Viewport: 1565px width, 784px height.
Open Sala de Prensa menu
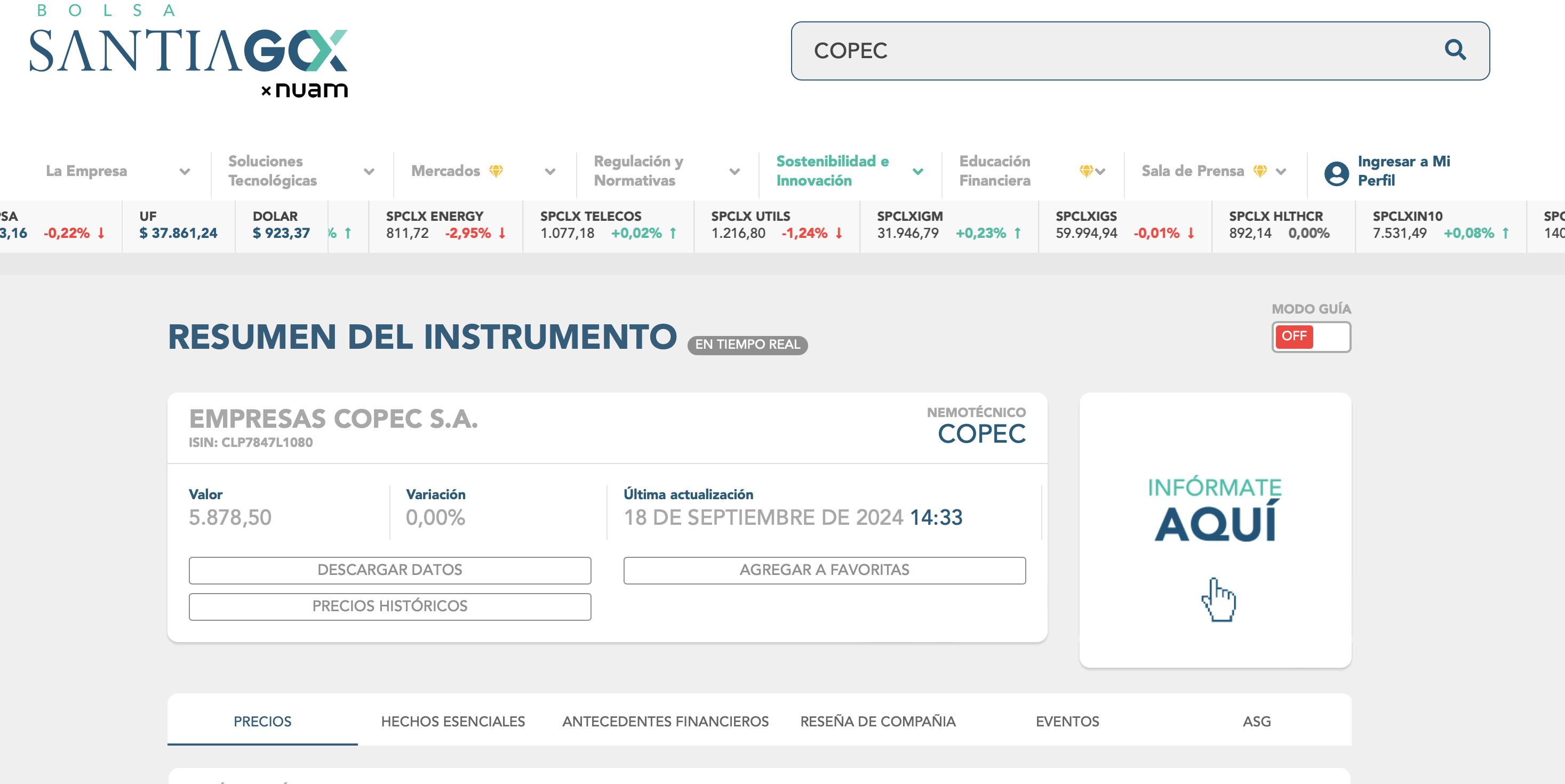point(1193,171)
